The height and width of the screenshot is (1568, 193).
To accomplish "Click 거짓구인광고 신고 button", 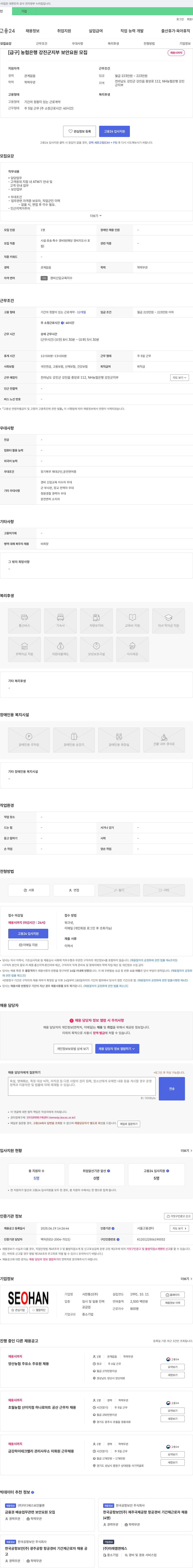I will [x=178, y=1216].
